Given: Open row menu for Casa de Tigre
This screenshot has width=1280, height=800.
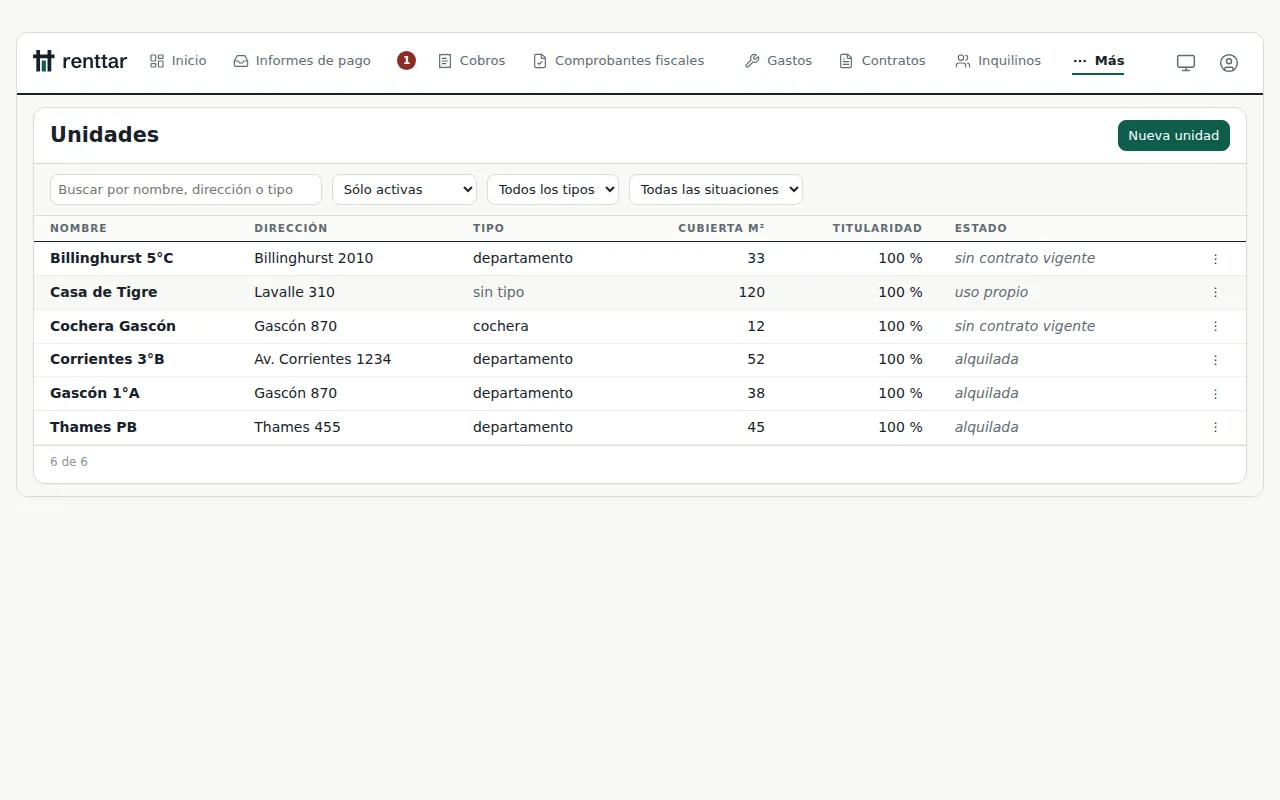Looking at the screenshot, I should coord(1215,293).
